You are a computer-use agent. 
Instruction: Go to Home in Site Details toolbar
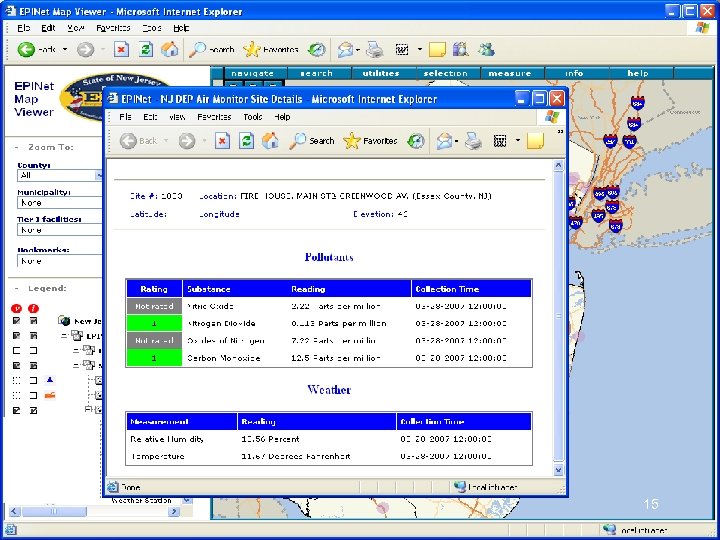pos(270,141)
